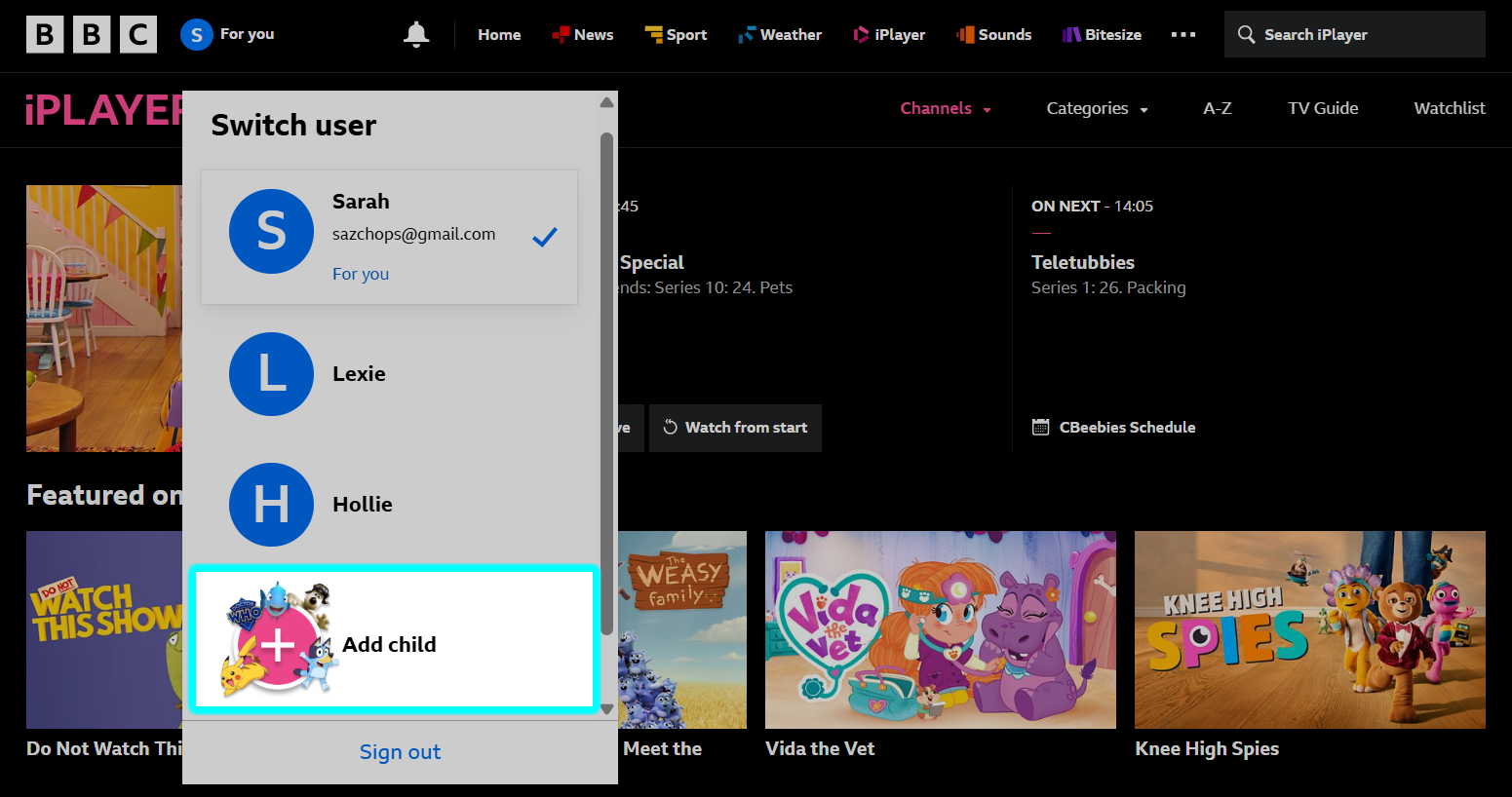Click the search magnifier icon

[1246, 34]
